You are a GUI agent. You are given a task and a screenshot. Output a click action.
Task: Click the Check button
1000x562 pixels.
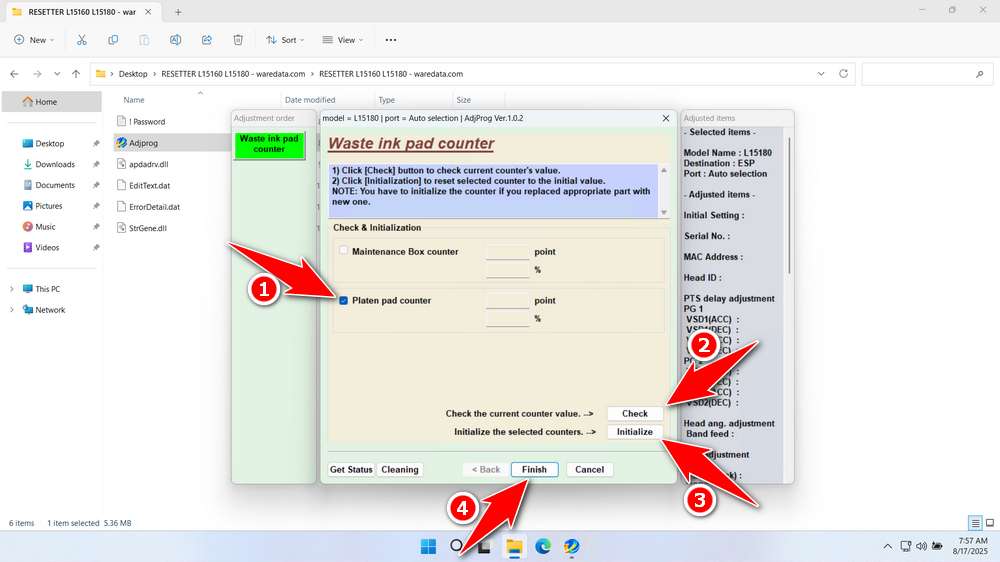[635, 413]
